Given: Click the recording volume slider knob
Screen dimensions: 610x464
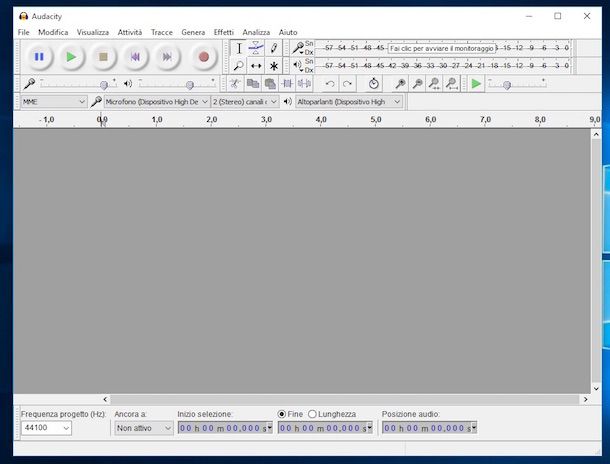Looking at the screenshot, I should pyautogui.click(x=103, y=84).
